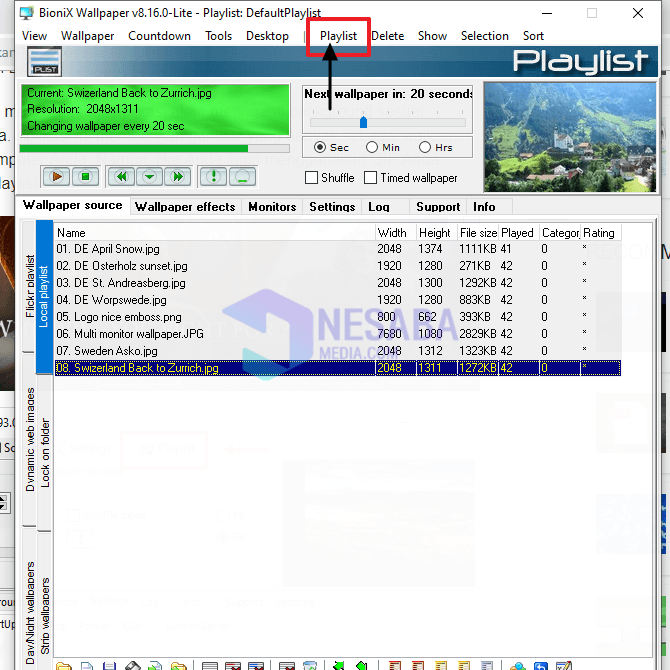Sort list by the Height column header

pos(437,233)
